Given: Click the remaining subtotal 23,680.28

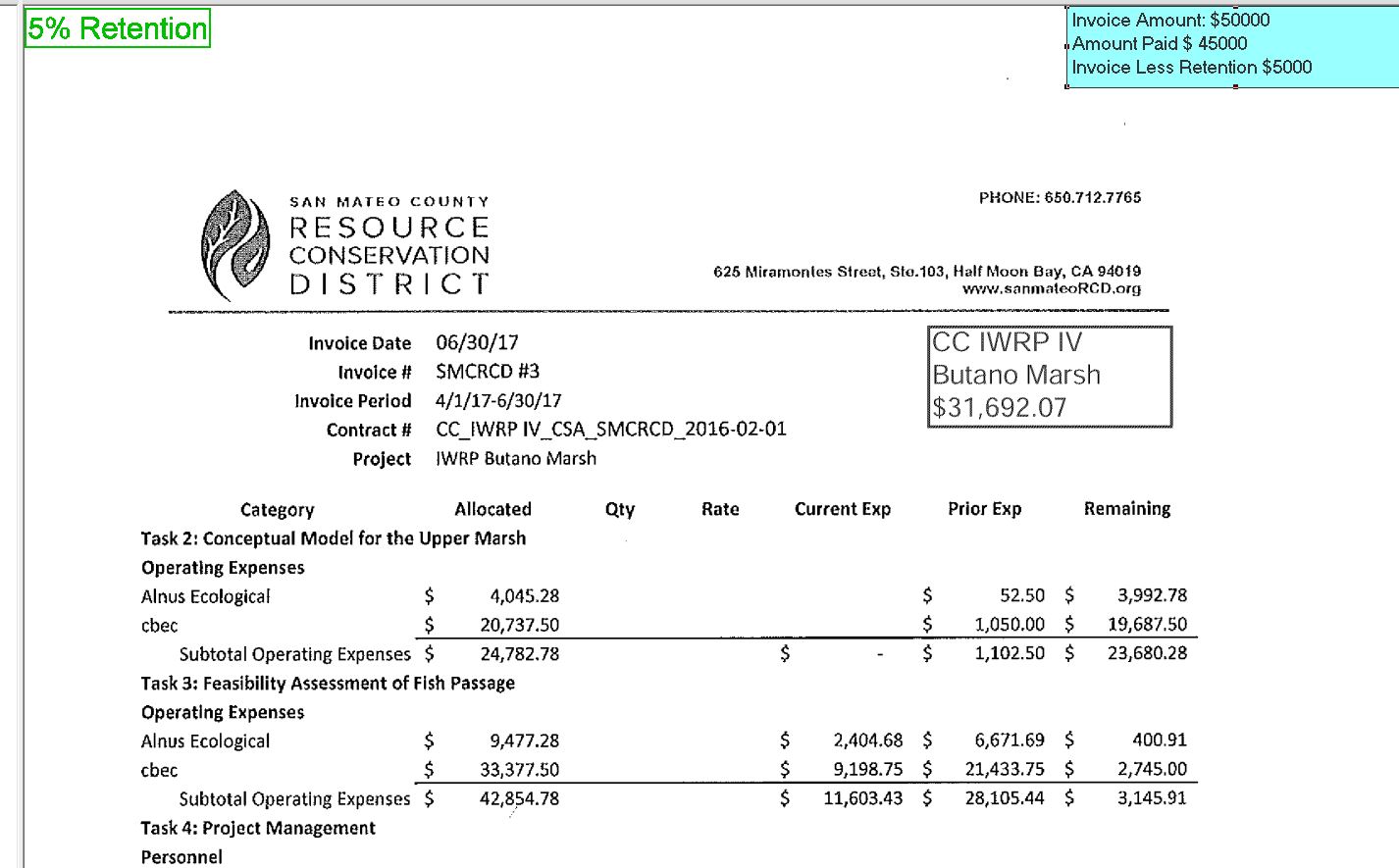Looking at the screenshot, I should click(1147, 653).
